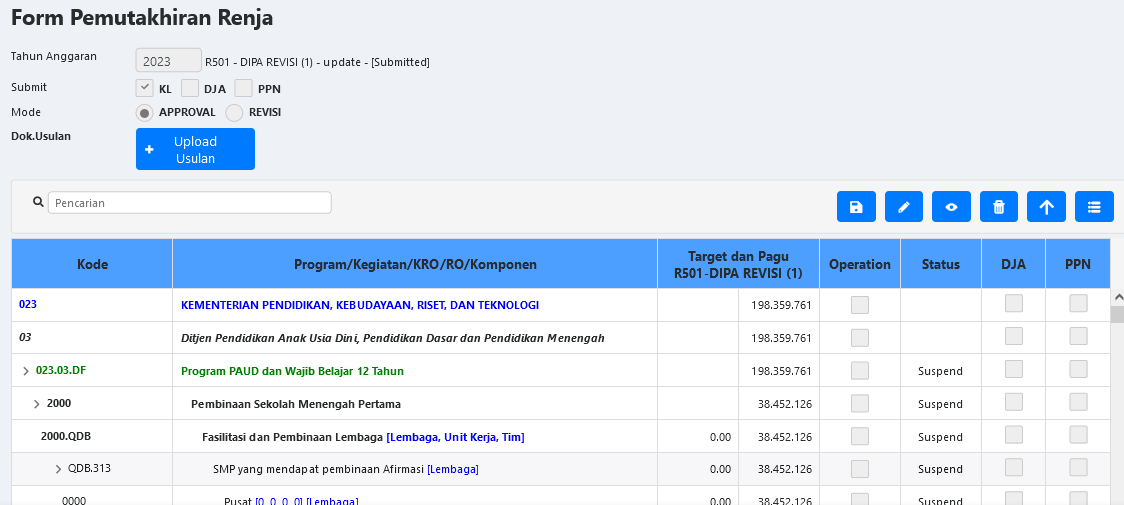Enable the DJA submit checkbox

tap(190, 88)
